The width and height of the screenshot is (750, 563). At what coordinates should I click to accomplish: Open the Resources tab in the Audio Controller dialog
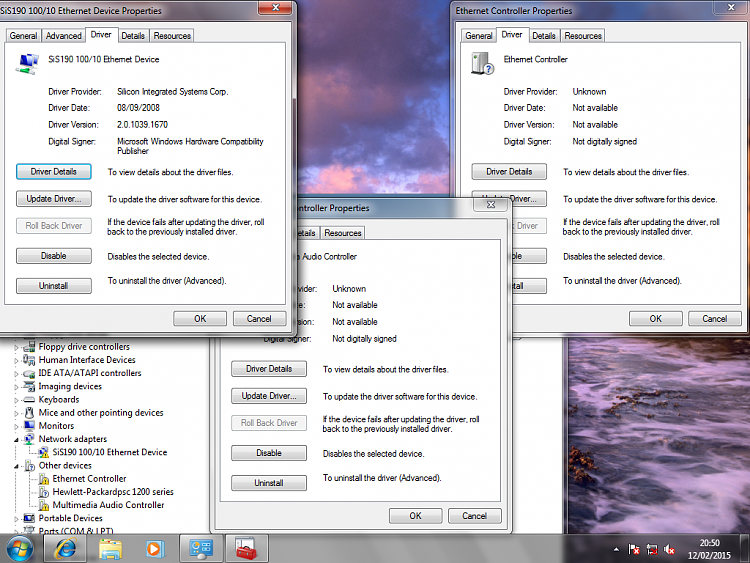[x=343, y=233]
